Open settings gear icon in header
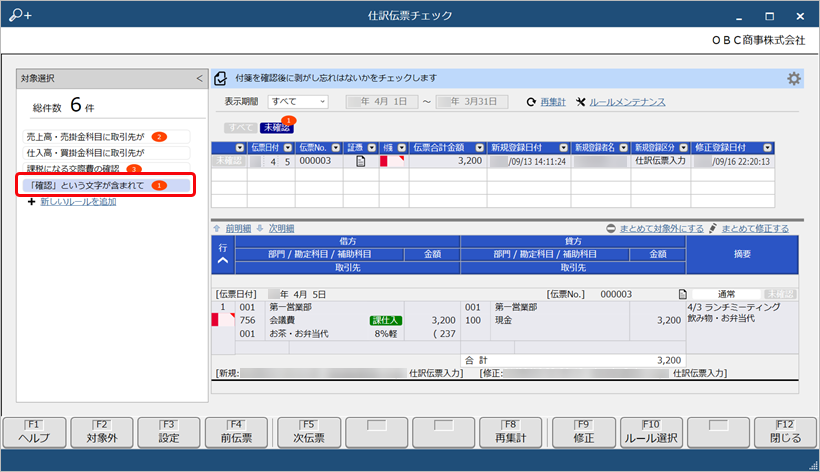The image size is (820, 472). tap(794, 78)
